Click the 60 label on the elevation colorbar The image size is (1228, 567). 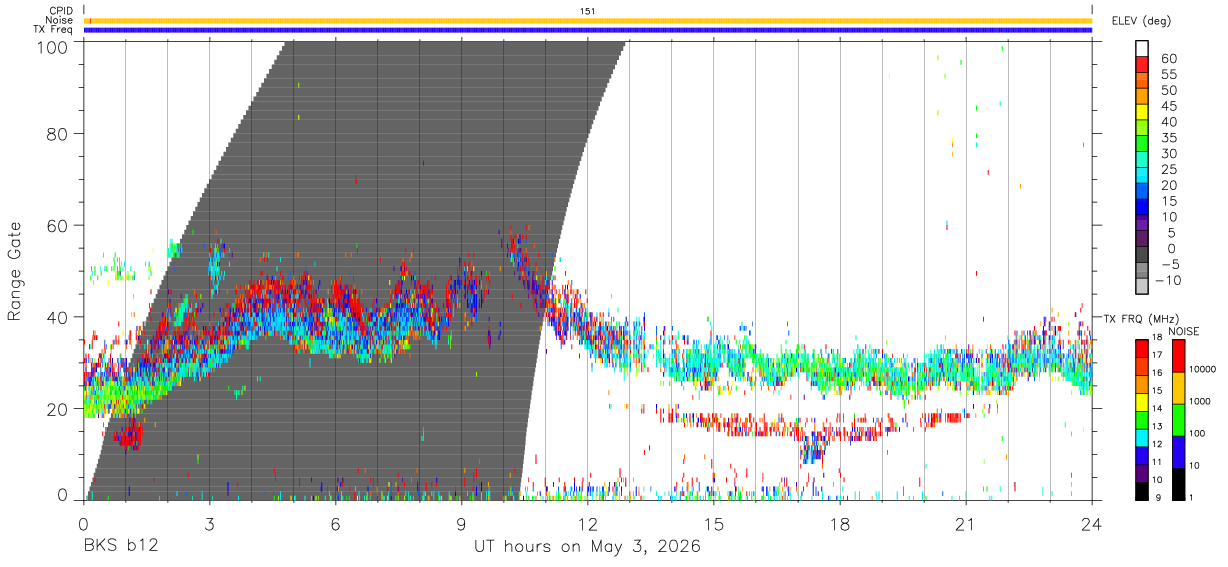(1167, 58)
